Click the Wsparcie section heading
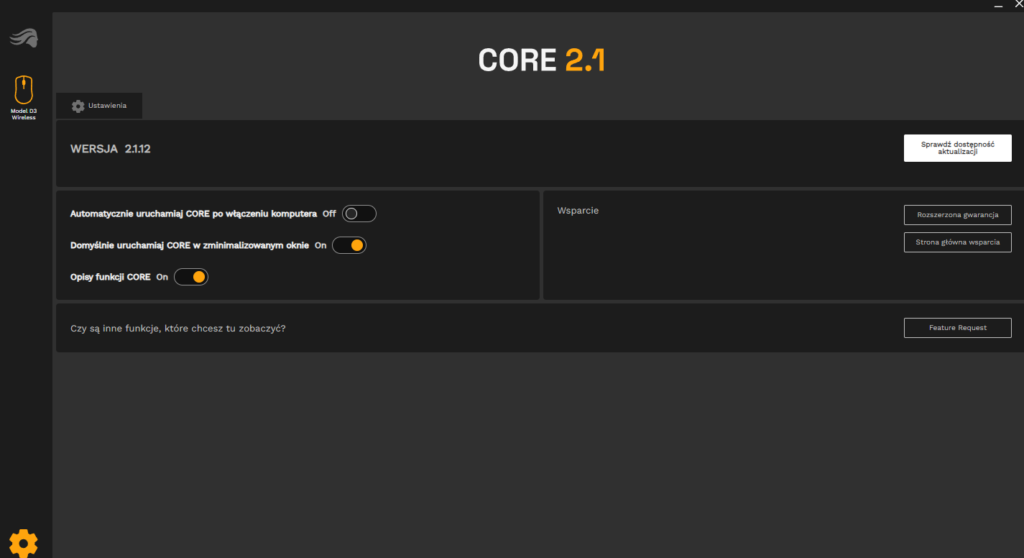 pyautogui.click(x=577, y=211)
